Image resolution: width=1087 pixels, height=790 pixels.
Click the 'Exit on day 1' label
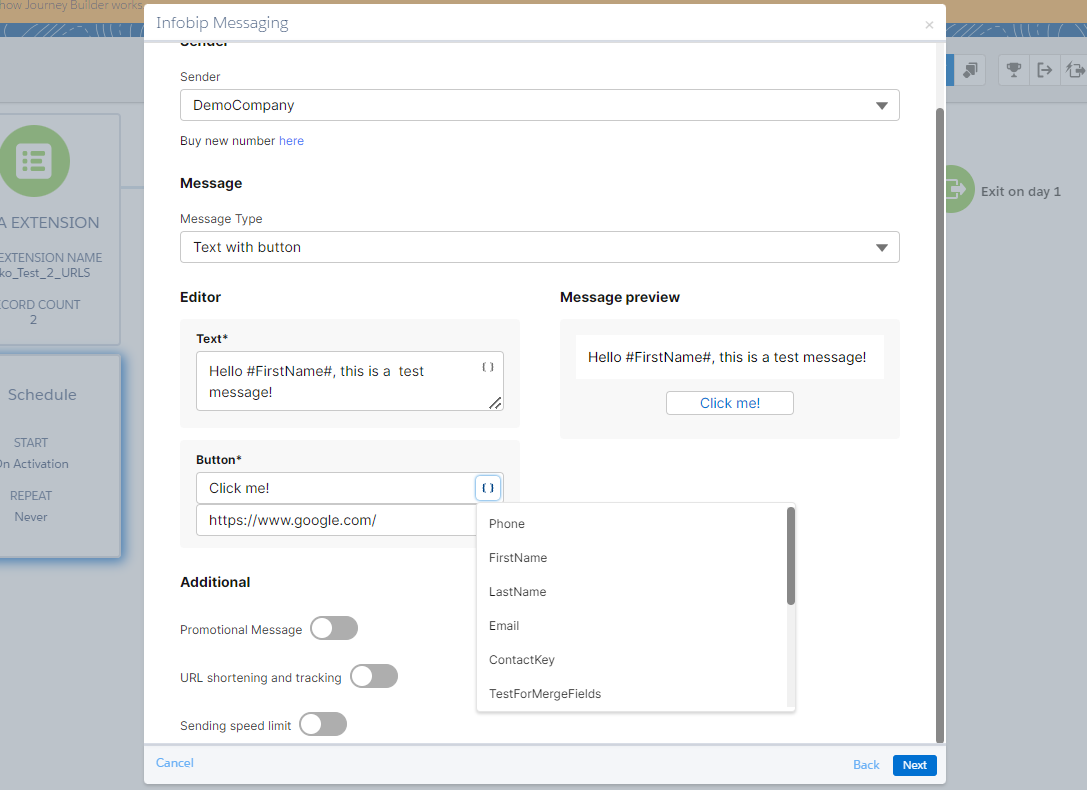coord(1020,192)
